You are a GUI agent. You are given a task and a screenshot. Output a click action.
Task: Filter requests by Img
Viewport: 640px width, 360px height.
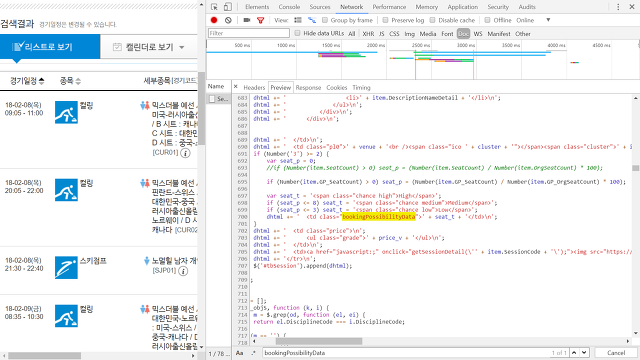coord(409,34)
